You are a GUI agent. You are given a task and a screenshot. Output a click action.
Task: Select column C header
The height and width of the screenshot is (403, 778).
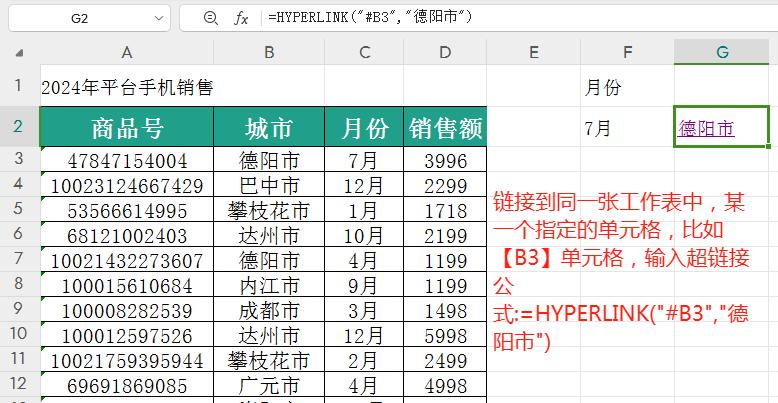(364, 52)
